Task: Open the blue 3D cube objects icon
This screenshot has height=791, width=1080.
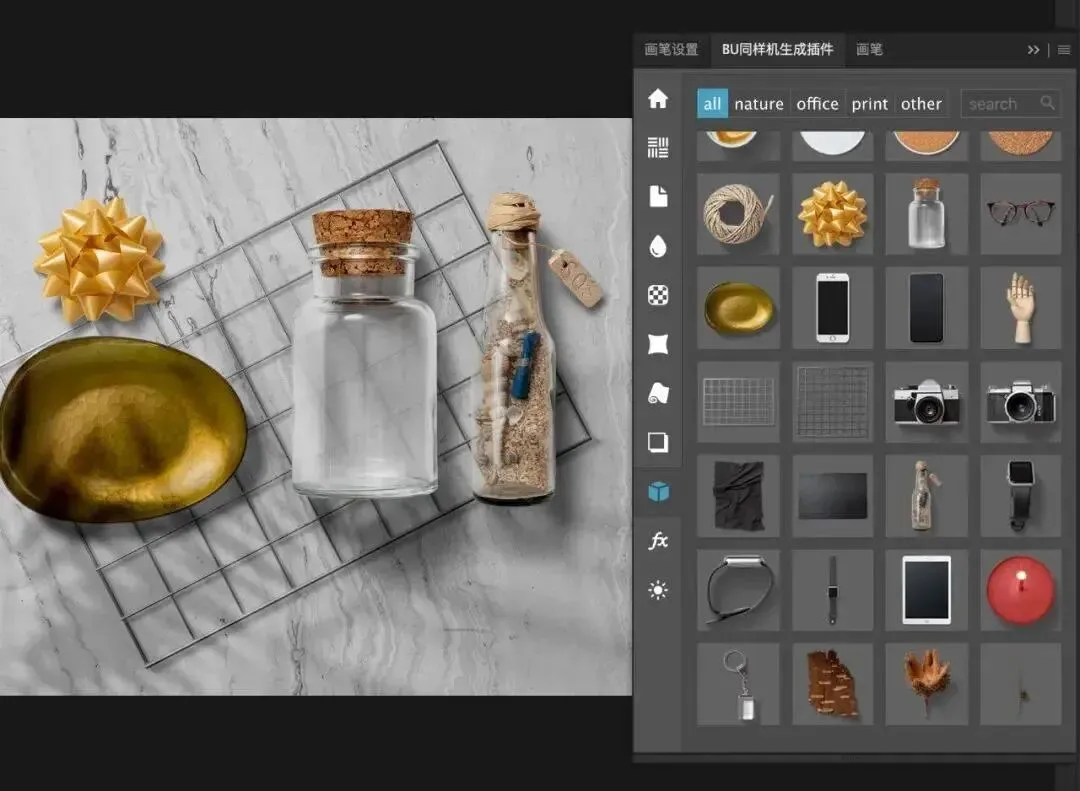Action: tap(658, 492)
